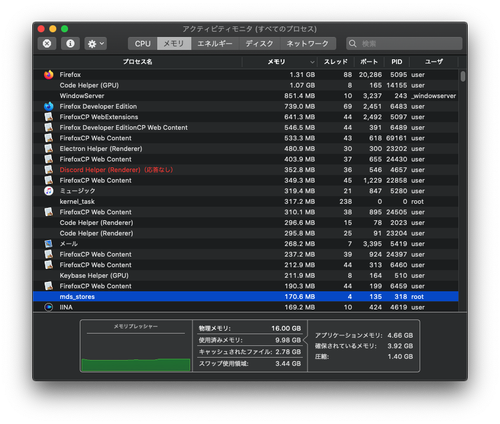Select Code Helper (Renderer) 295.8 MB row

click(246, 233)
